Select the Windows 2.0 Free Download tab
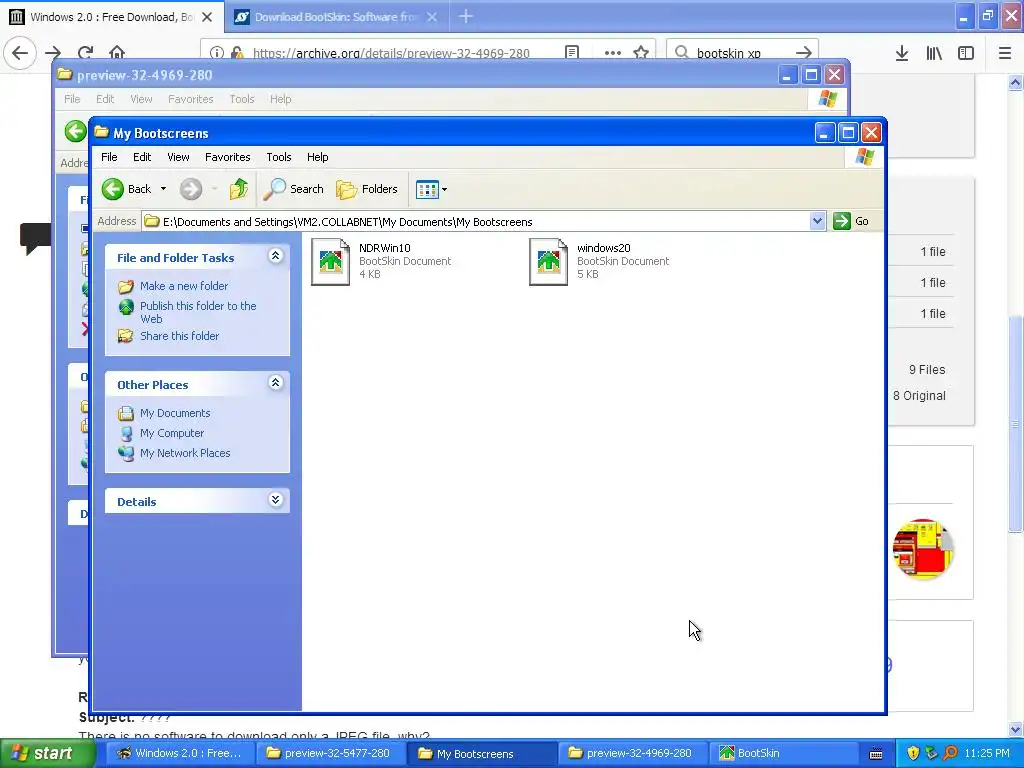The height and width of the screenshot is (768, 1024). [111, 17]
